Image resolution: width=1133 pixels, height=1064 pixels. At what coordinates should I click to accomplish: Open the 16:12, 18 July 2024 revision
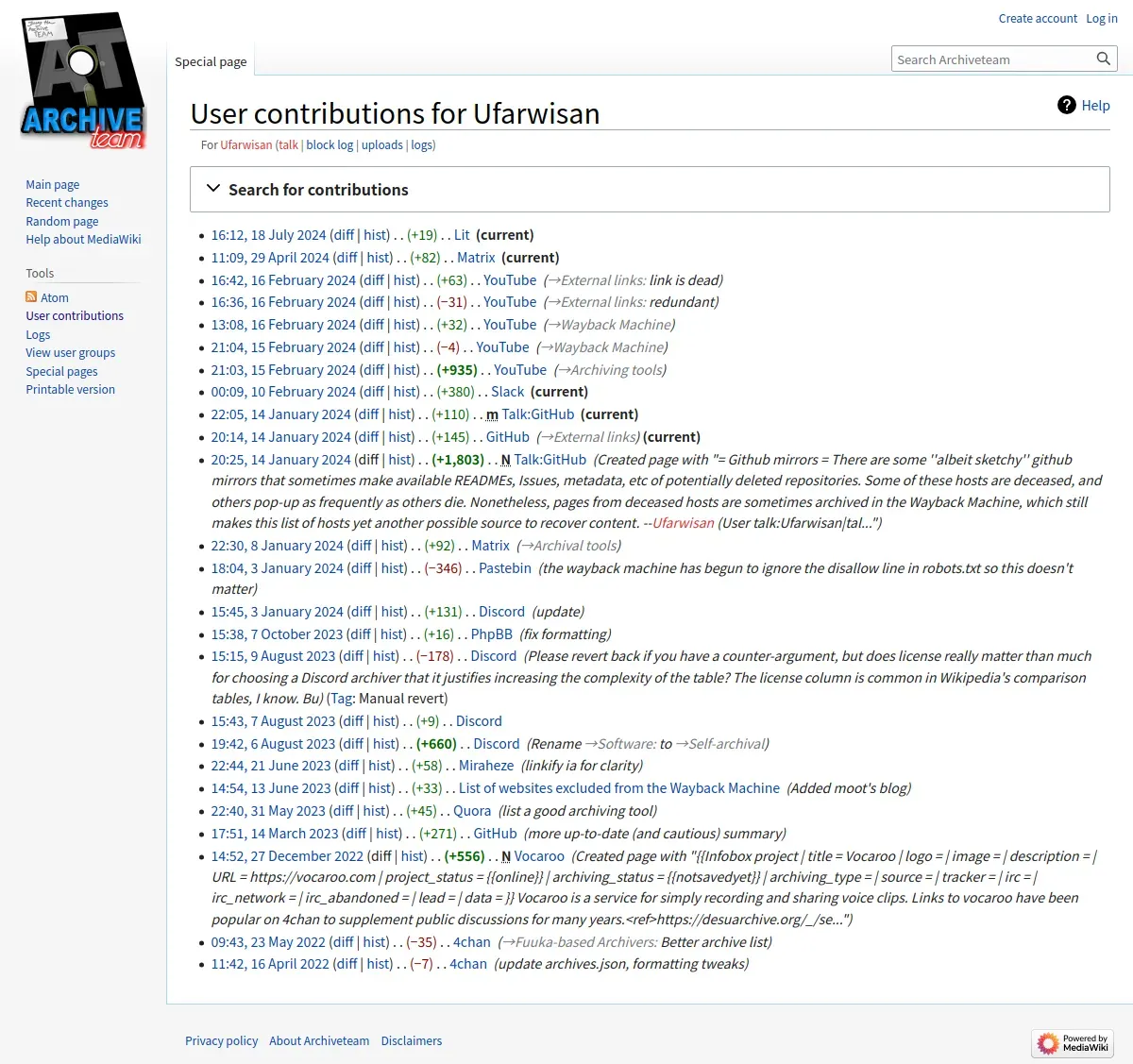pos(268,235)
